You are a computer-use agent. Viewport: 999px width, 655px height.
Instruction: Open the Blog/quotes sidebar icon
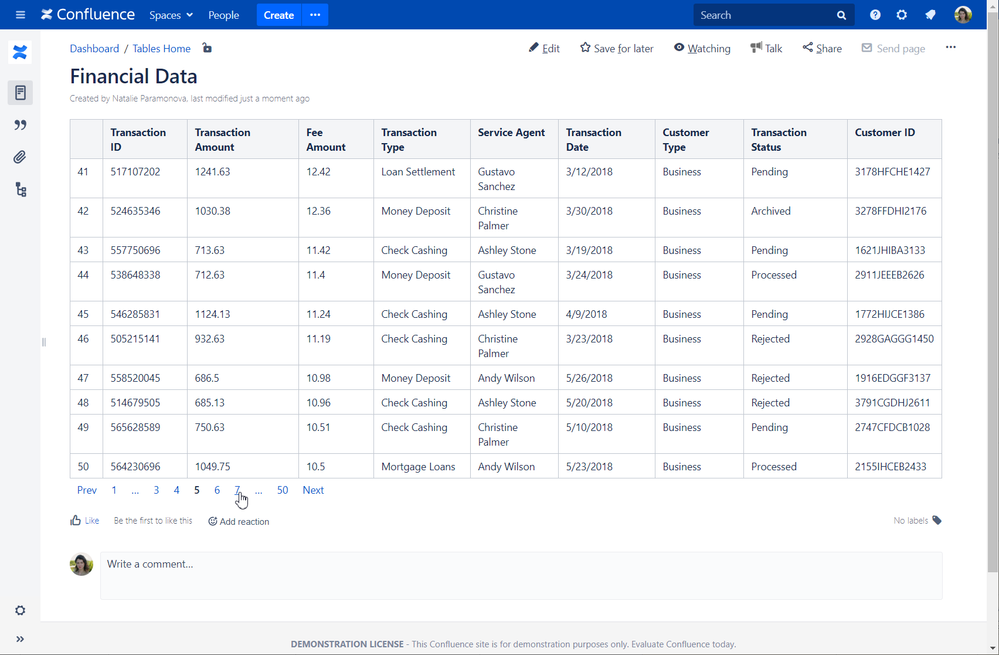pyautogui.click(x=20, y=124)
